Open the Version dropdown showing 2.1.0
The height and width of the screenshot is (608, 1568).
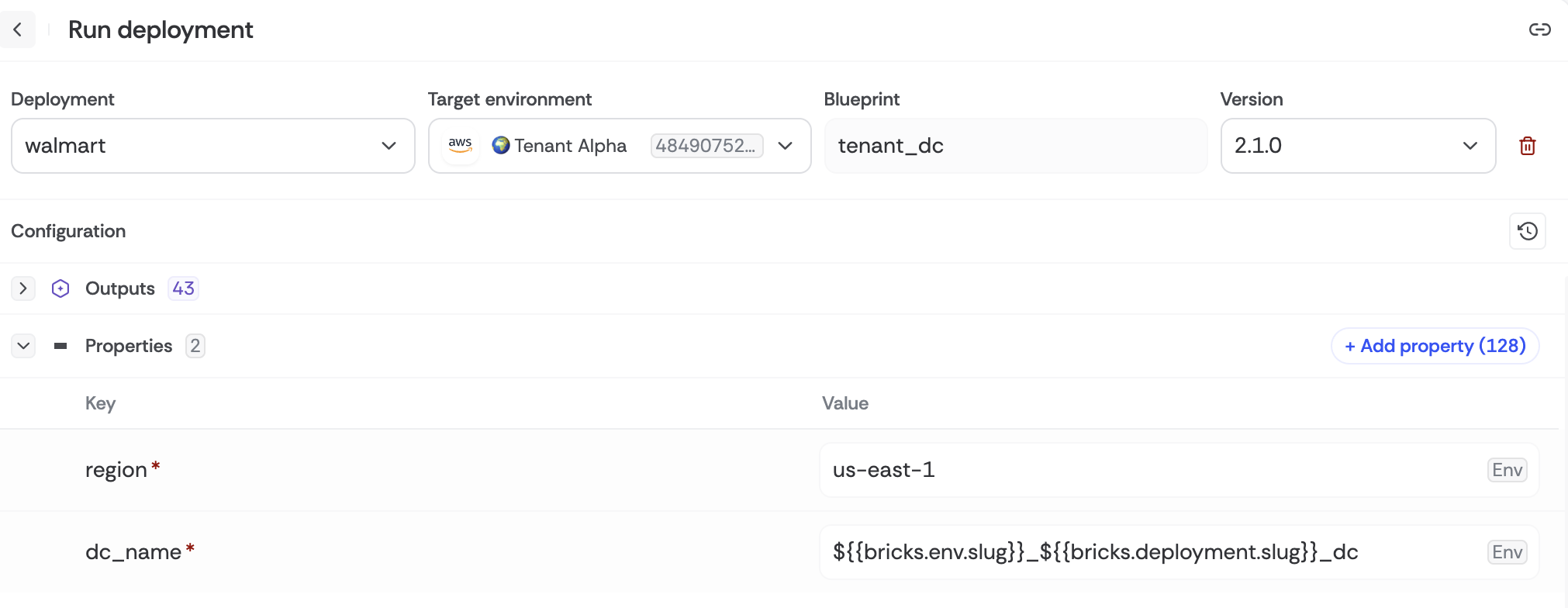1357,146
